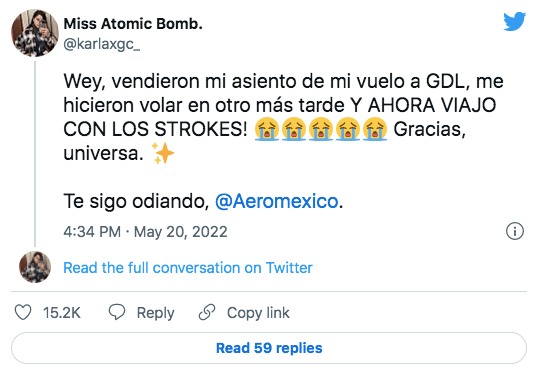540x375 pixels.
Task: Click the Copy link text label
Action: click(x=258, y=313)
